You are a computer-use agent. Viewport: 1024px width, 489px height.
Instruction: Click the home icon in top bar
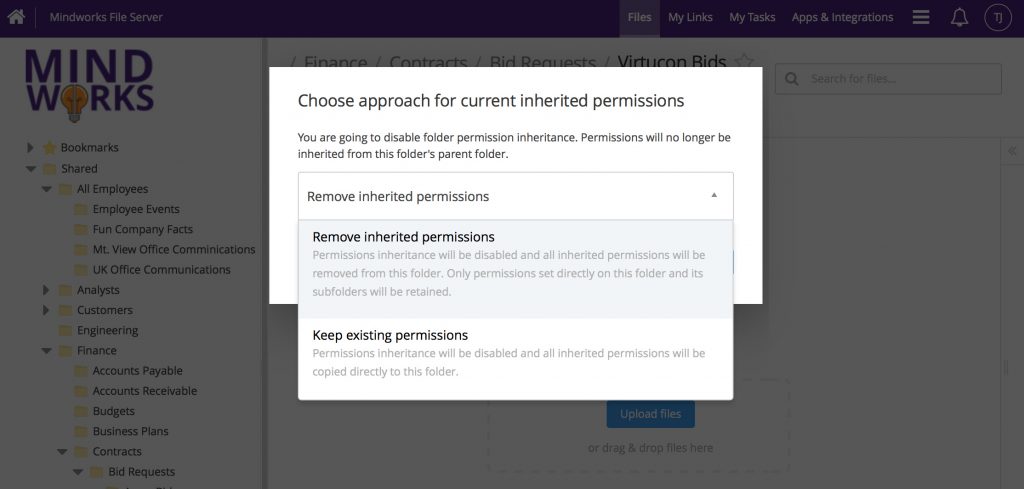[x=16, y=17]
